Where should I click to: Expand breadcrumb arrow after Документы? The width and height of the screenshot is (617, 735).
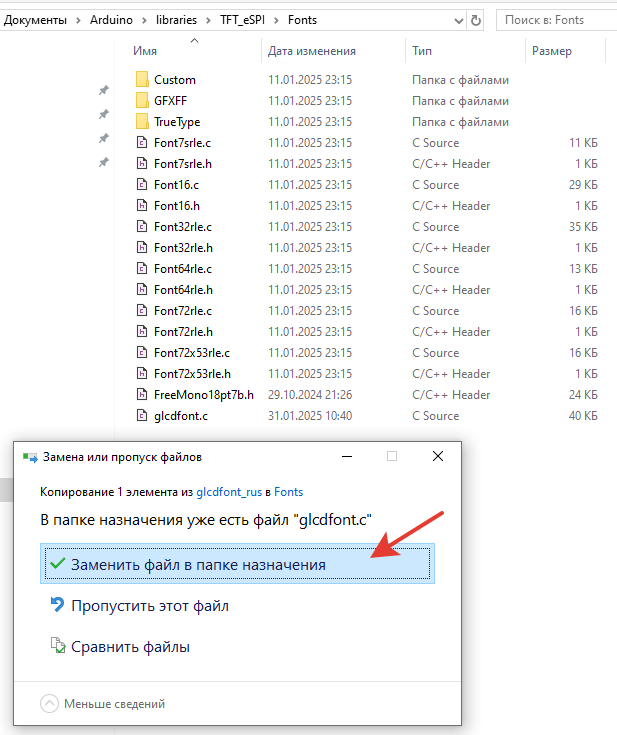click(78, 20)
